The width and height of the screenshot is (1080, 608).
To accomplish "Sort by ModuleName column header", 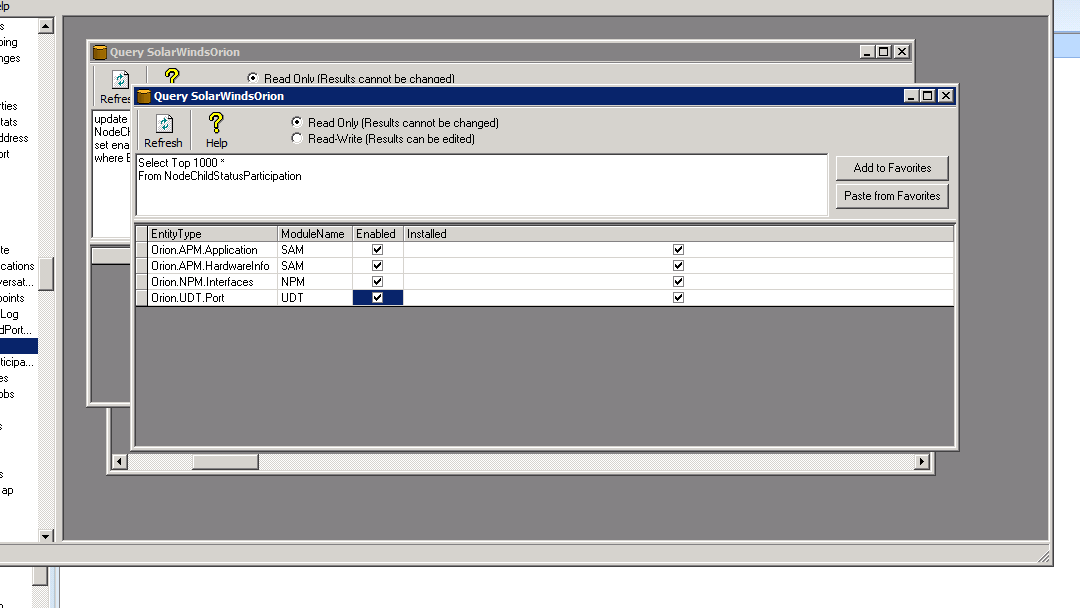I will tap(315, 234).
